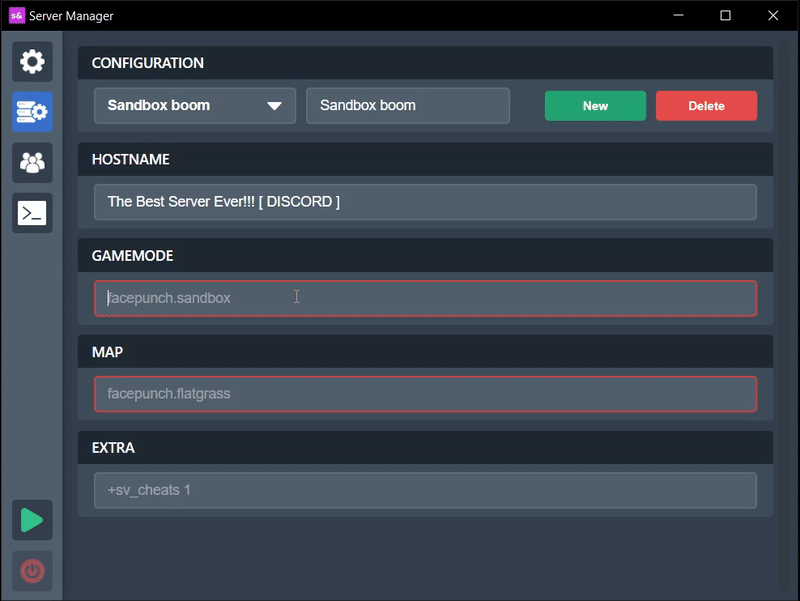
Task: Focus the Gamemode field showing facepunch.sandbox
Action: pyautogui.click(x=425, y=298)
